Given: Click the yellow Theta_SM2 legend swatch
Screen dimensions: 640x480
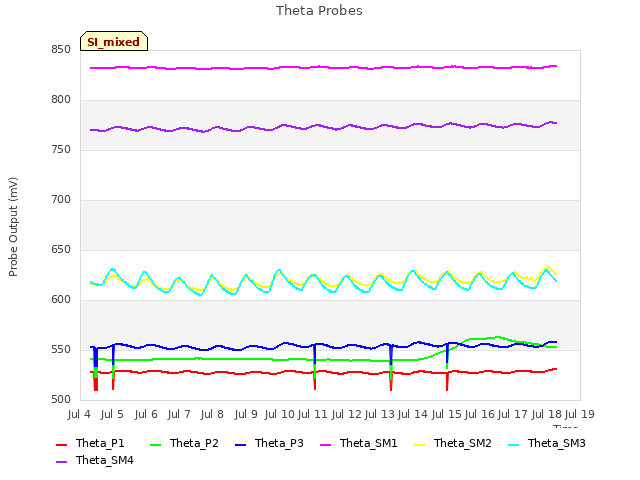Looking at the screenshot, I should coord(420,444).
